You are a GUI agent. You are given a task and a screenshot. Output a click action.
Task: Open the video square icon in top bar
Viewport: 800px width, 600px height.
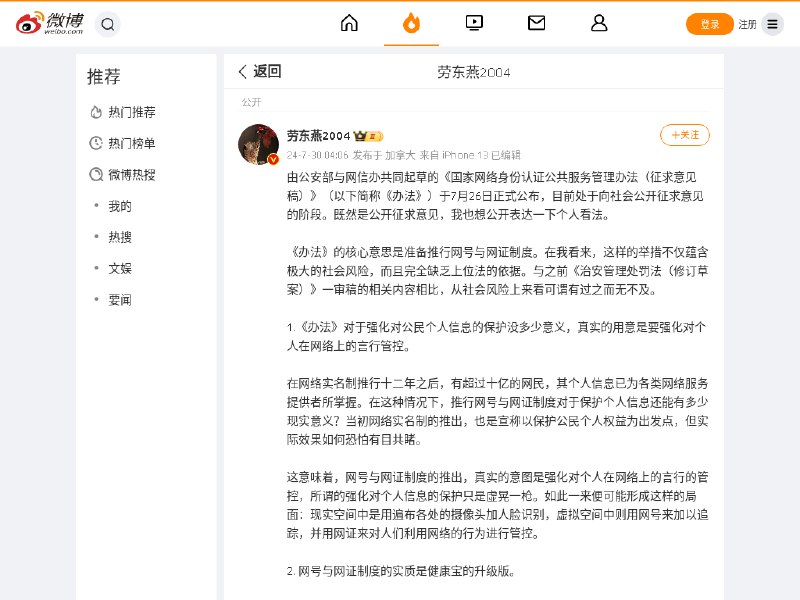[x=473, y=24]
